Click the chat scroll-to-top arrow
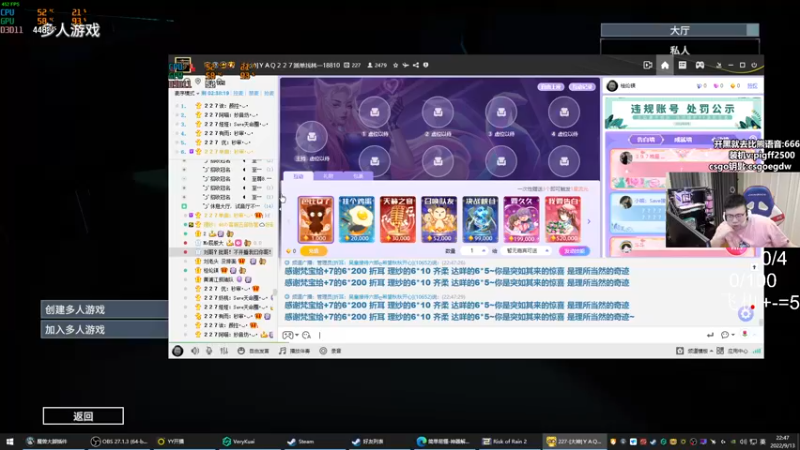The height and width of the screenshot is (450, 800). point(754,267)
